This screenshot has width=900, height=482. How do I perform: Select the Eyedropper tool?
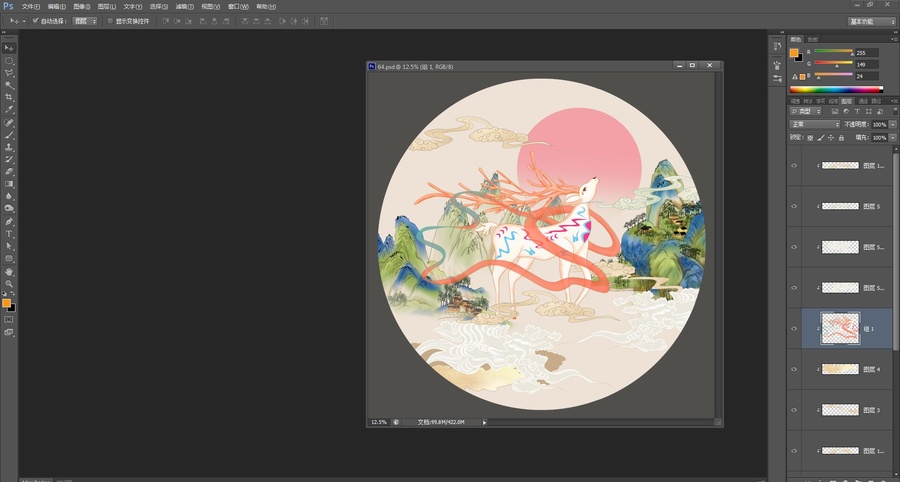(9, 109)
